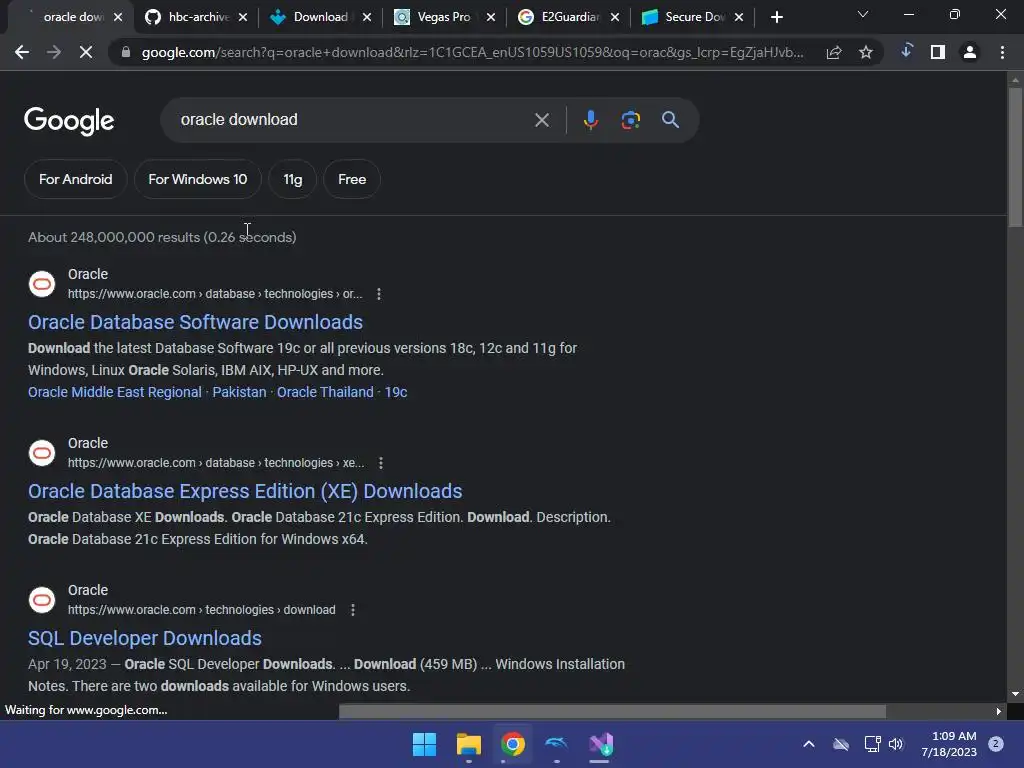Open the downloads icon in toolbar
The image size is (1024, 768).
click(x=906, y=51)
